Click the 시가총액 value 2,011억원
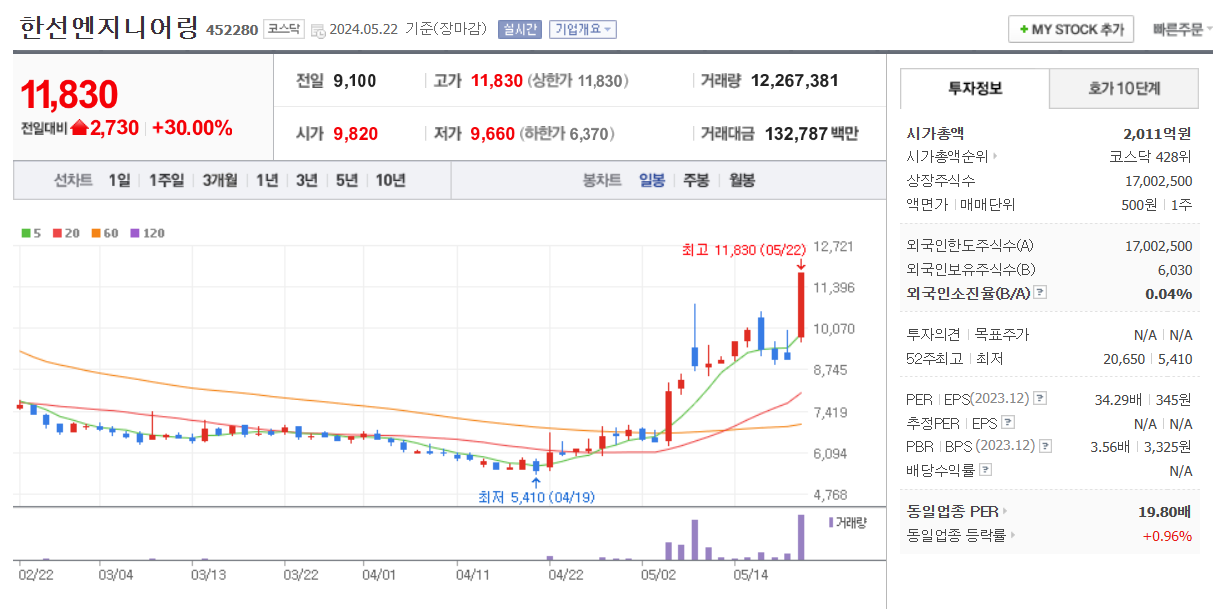1218x609 pixels. click(x=1158, y=133)
